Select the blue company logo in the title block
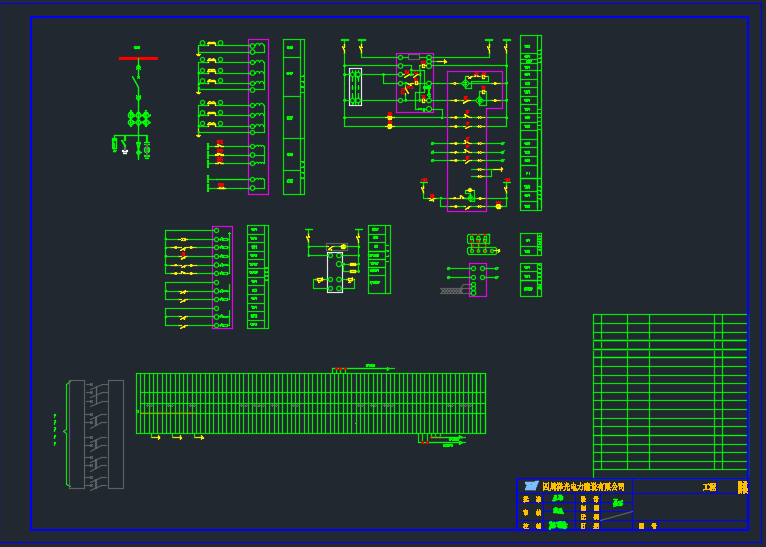 point(531,485)
